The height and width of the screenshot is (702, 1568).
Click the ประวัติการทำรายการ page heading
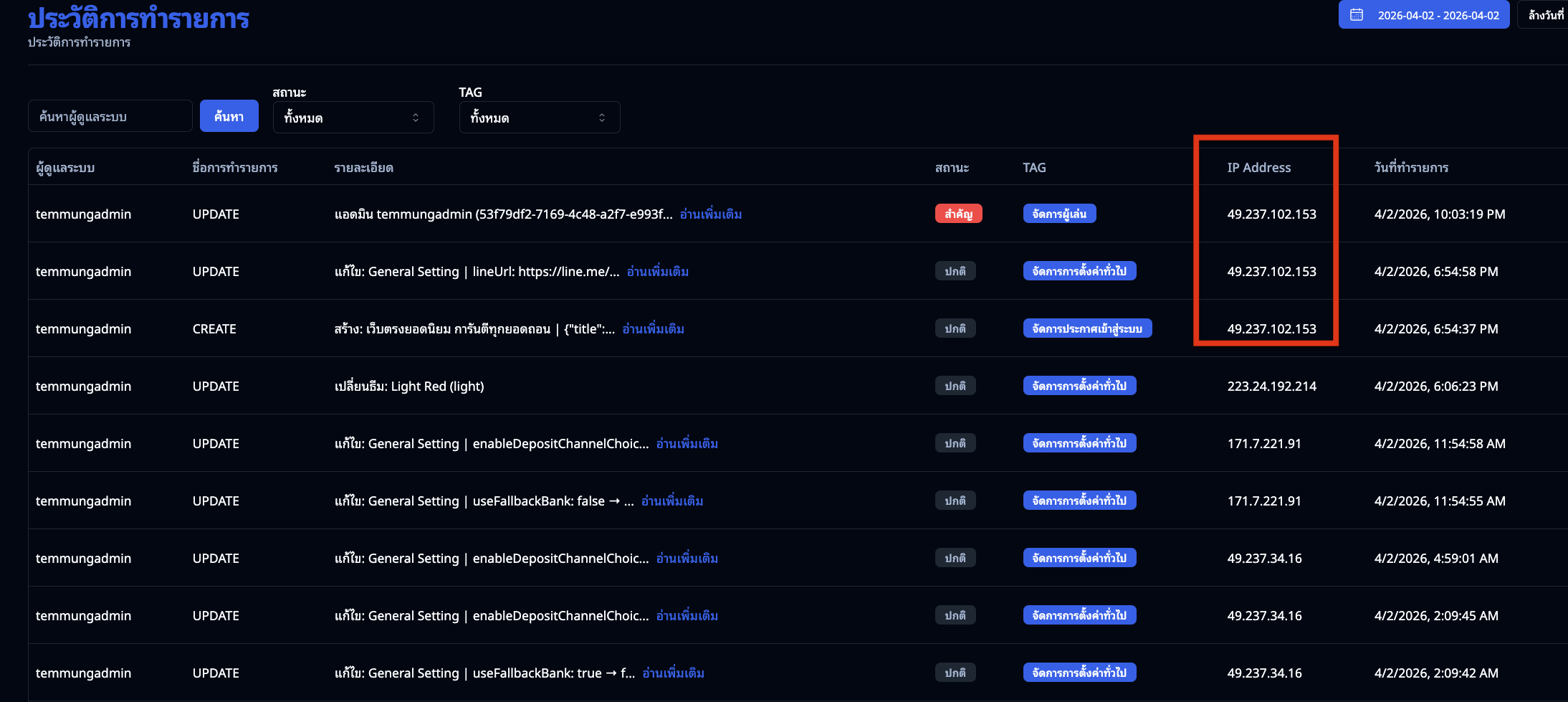138,19
